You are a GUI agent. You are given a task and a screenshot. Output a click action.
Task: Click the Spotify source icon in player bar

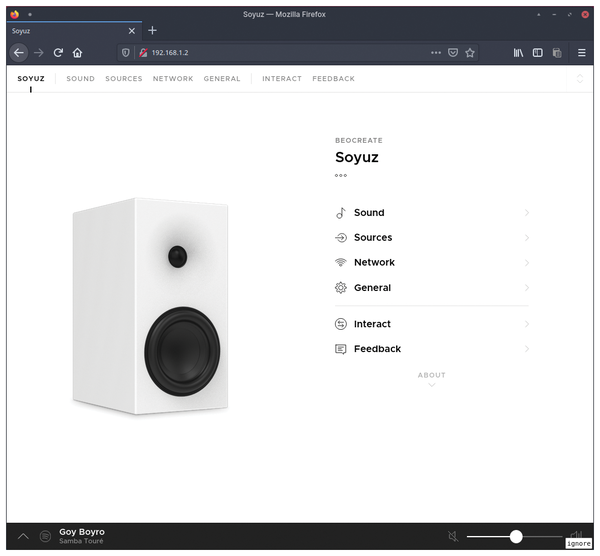(46, 536)
